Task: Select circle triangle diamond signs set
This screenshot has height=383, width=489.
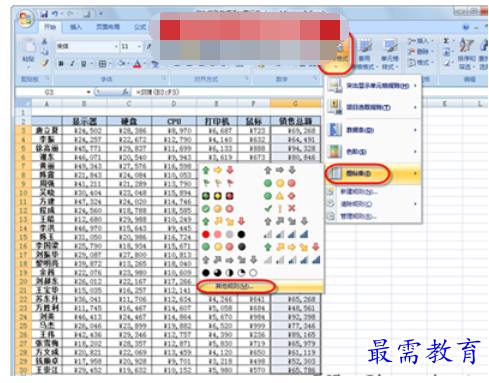Action: pos(280,196)
